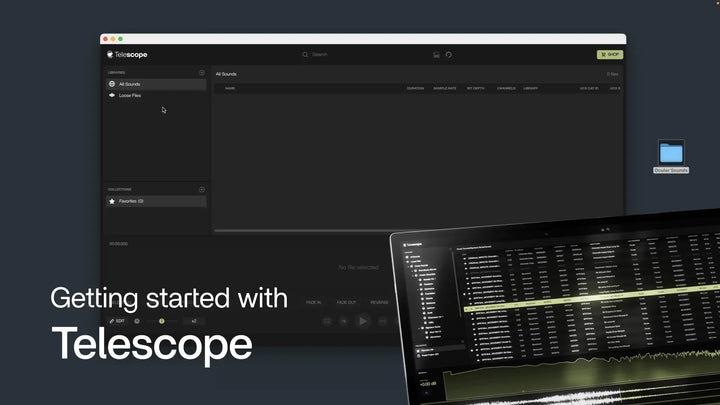Toggle the Fade Out option
720x405 pixels.
346,302
